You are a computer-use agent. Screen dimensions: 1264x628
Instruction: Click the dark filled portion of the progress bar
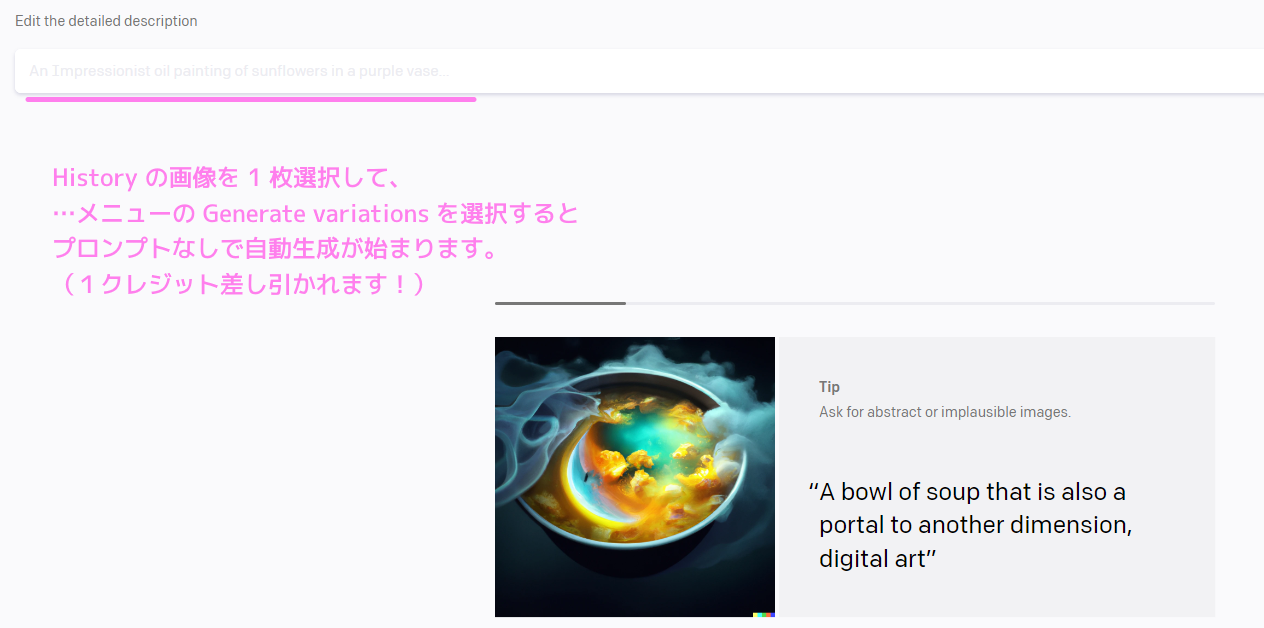560,302
